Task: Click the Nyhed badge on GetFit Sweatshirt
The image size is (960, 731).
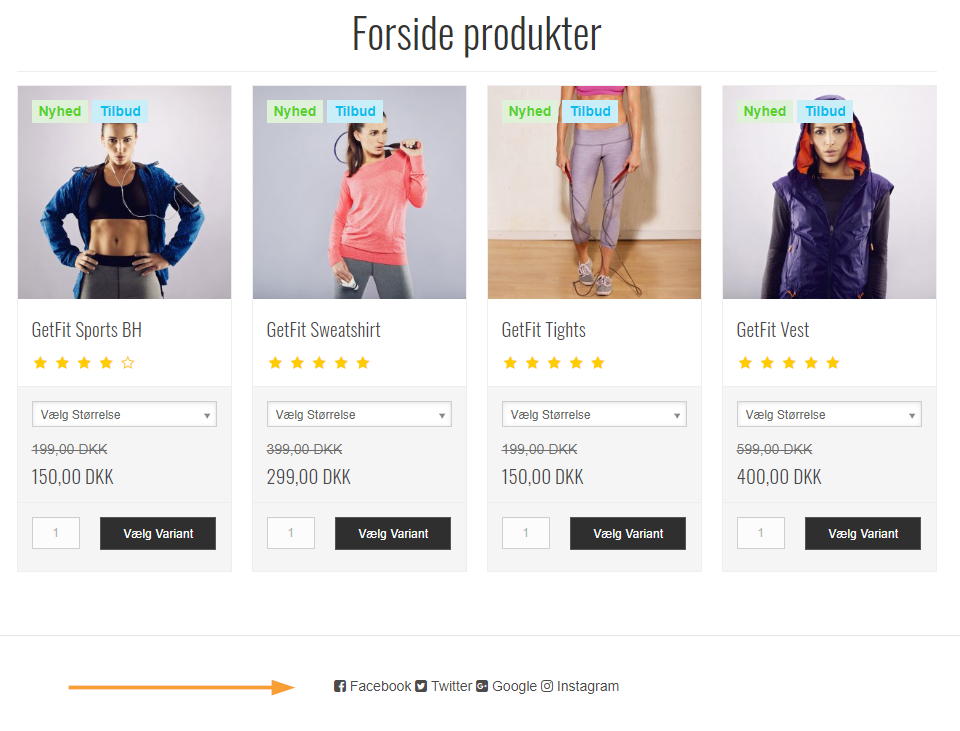Action: coord(294,111)
